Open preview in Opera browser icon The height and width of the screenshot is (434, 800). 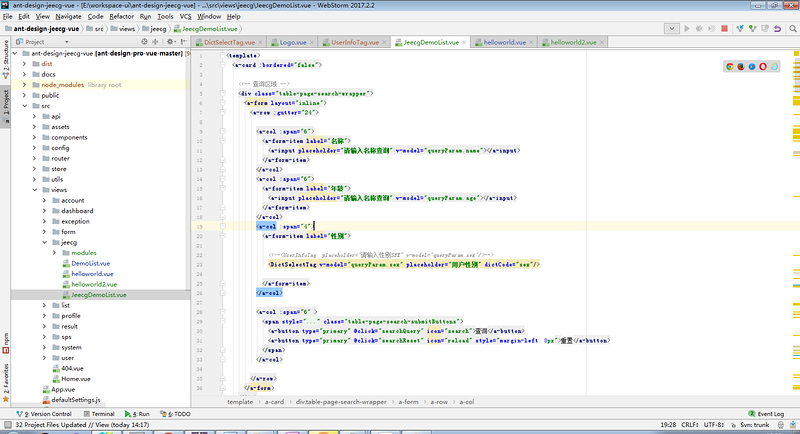pos(764,66)
